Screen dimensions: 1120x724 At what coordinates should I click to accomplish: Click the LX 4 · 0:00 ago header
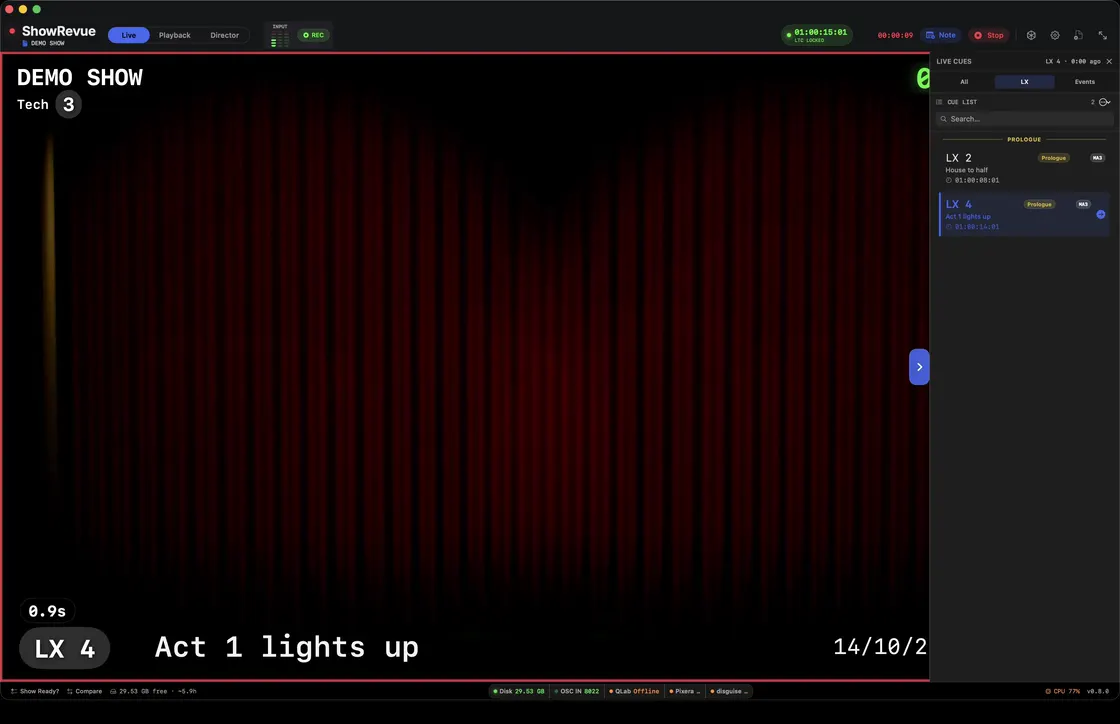click(x=1073, y=61)
